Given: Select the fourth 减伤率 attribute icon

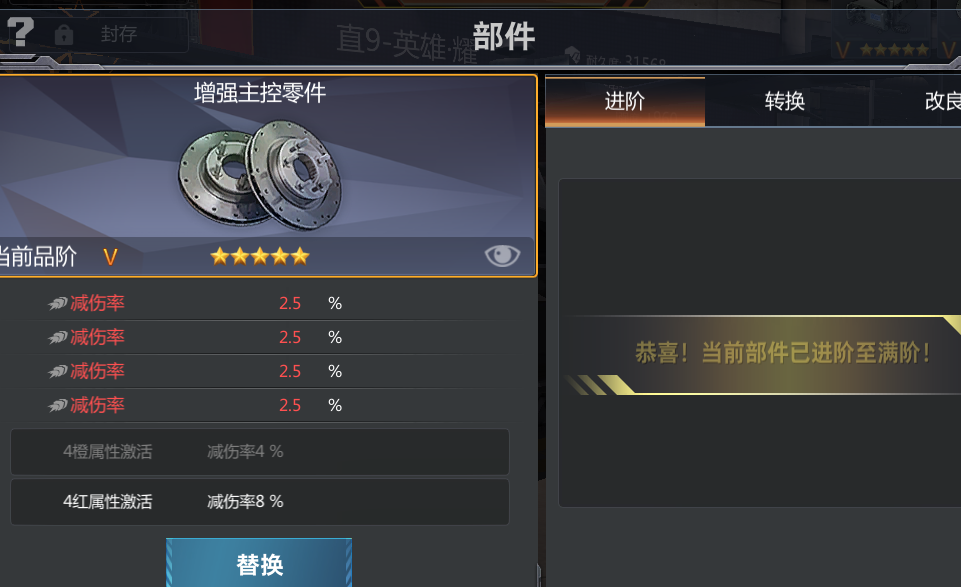Looking at the screenshot, I should 58,405.
